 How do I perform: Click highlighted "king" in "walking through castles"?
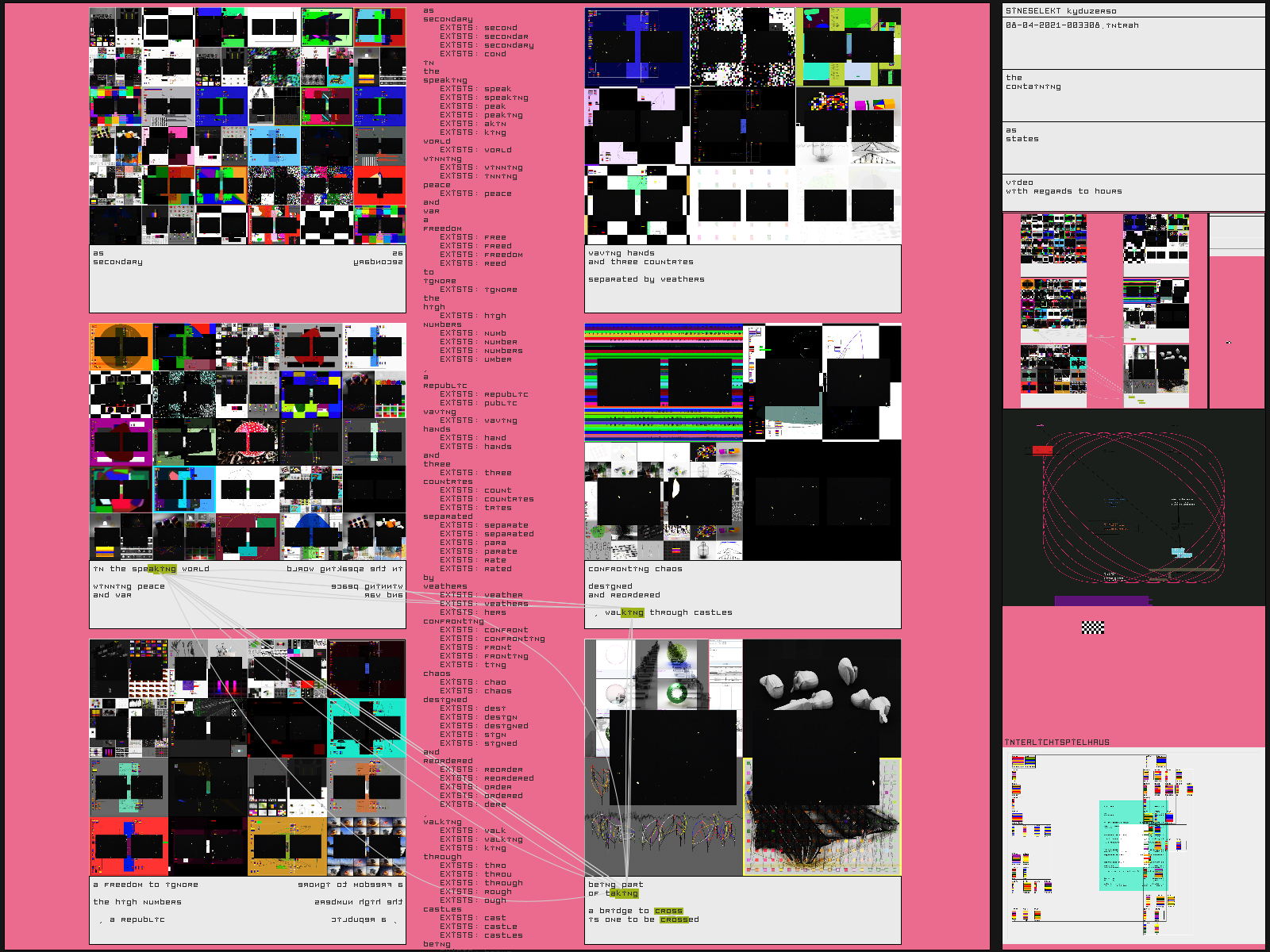pos(632,612)
